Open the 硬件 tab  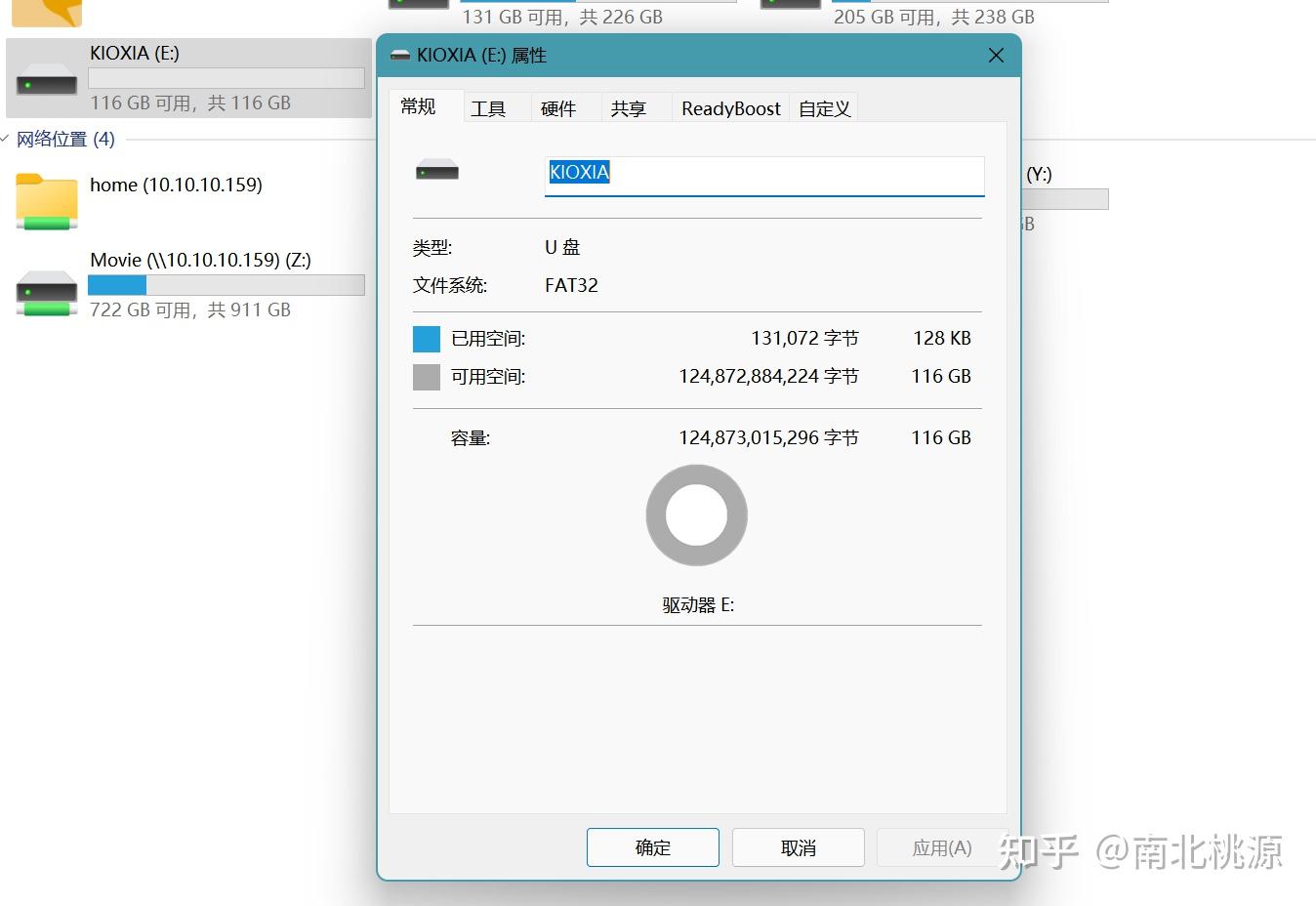tap(558, 107)
